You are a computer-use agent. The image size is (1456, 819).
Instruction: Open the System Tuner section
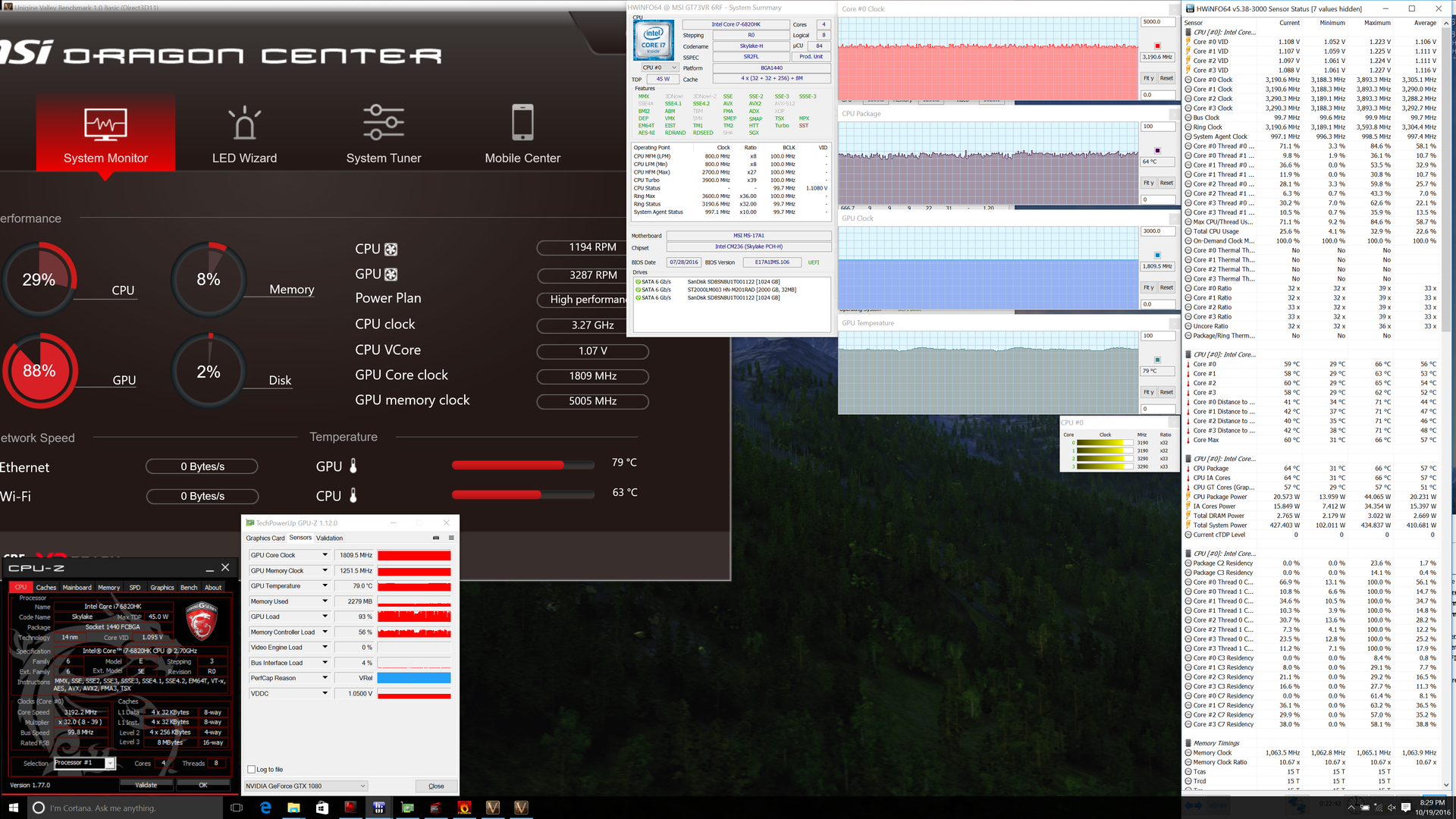(x=383, y=134)
